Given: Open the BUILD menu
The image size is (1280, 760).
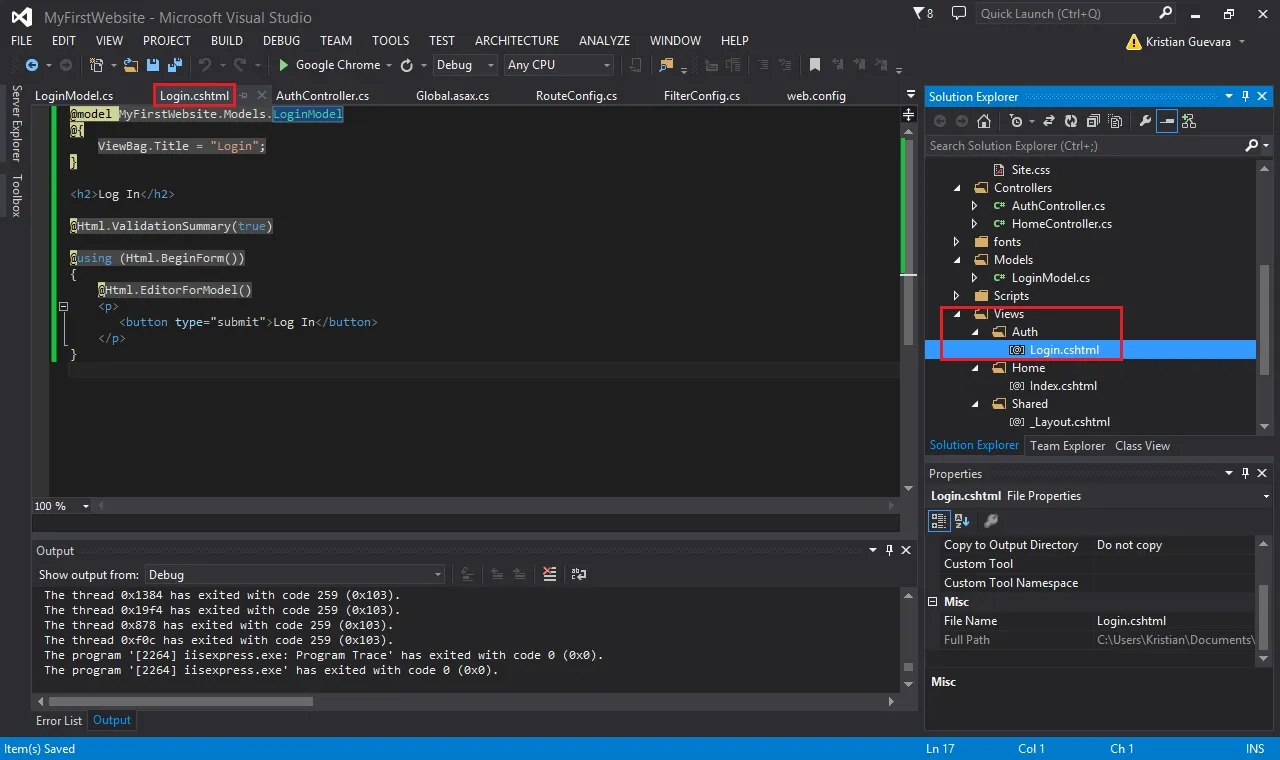Looking at the screenshot, I should point(227,41).
